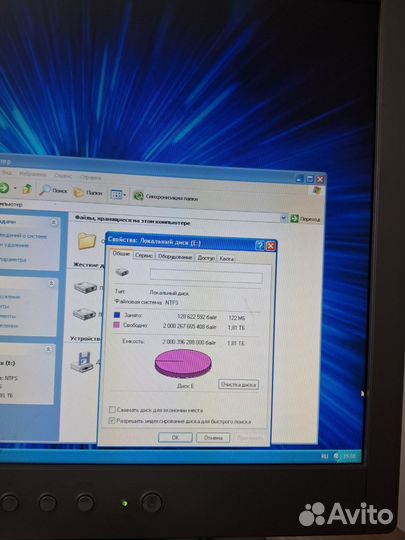Click Отмена in the Properties dialog
405x540 pixels.
pyautogui.click(x=213, y=438)
